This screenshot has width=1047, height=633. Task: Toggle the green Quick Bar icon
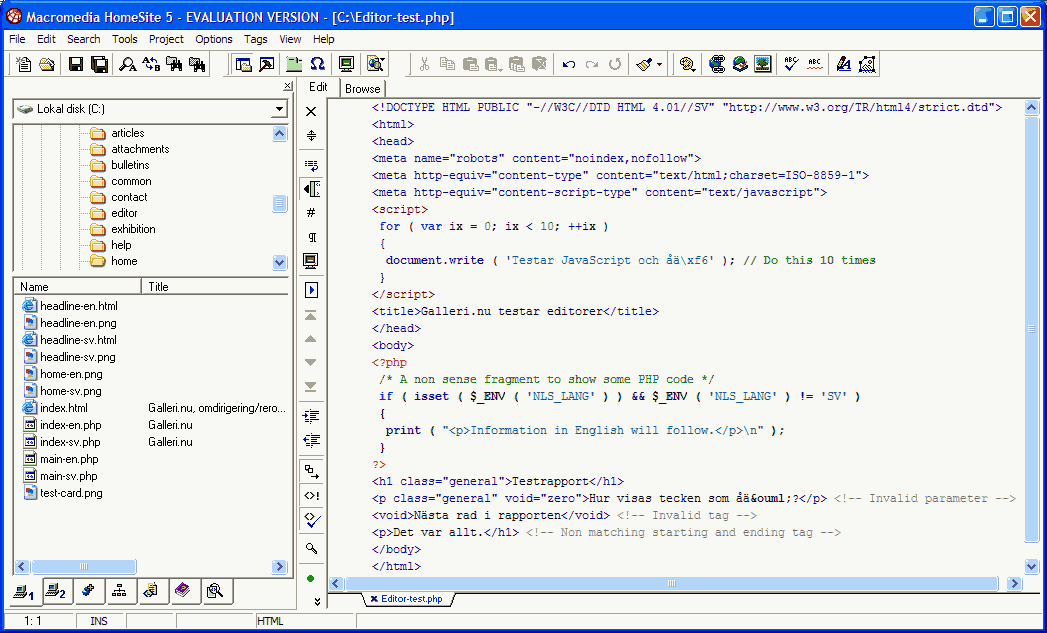click(x=294, y=64)
